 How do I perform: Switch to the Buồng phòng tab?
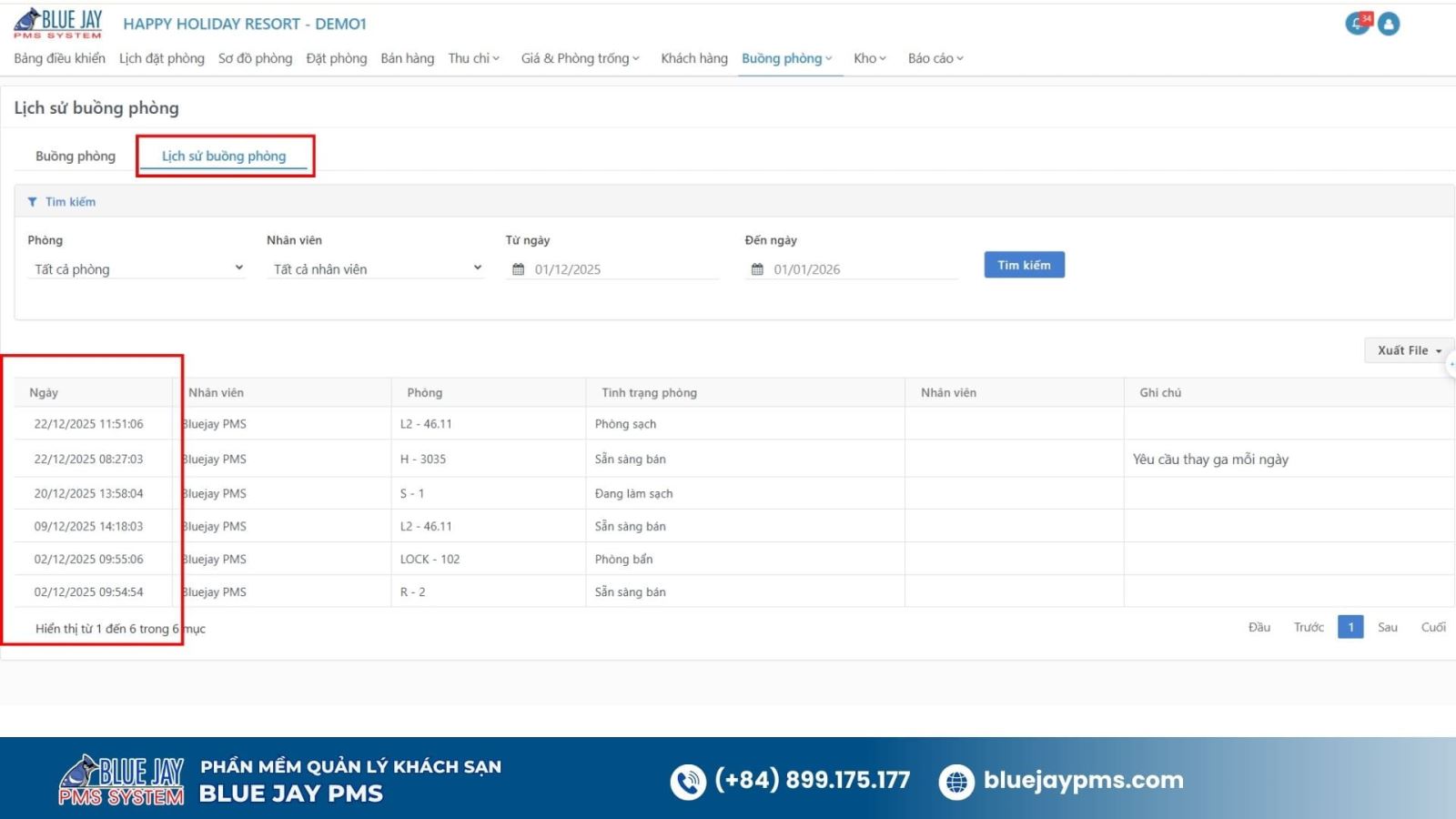76,156
